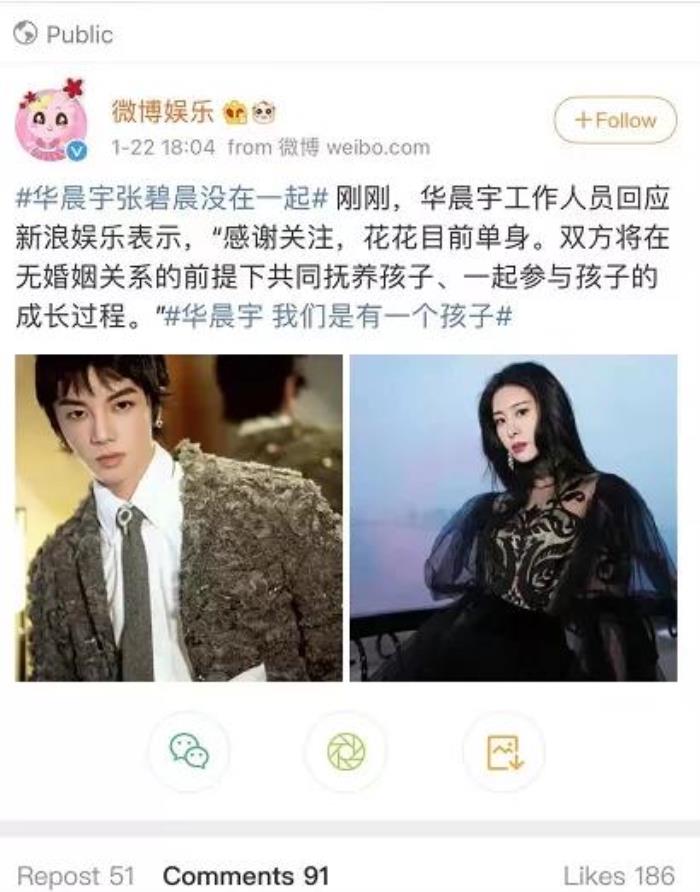Open the 微博娱乐 username link
The width and height of the screenshot is (700, 892).
point(162,112)
